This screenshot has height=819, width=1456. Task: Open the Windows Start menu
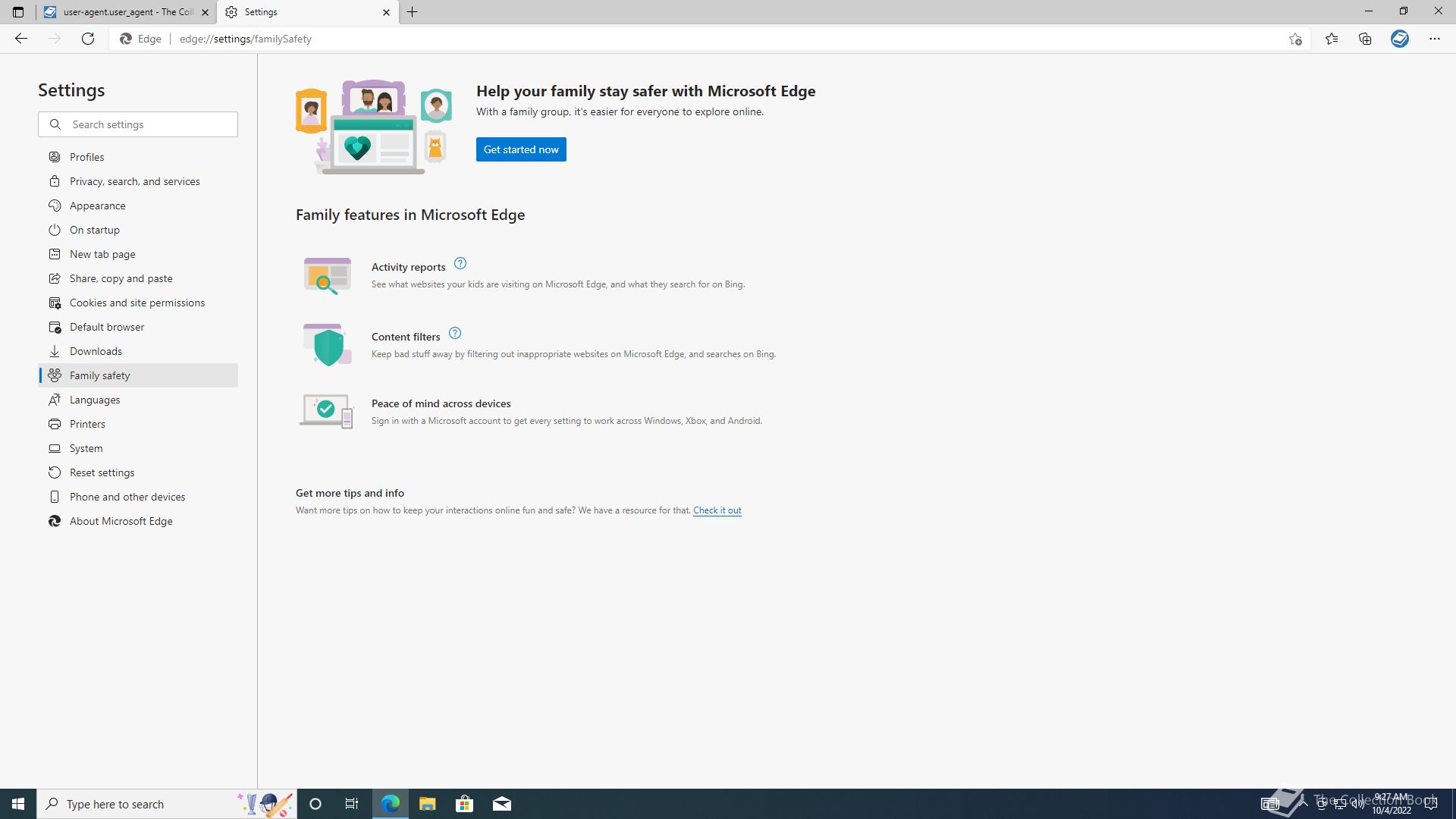point(18,804)
